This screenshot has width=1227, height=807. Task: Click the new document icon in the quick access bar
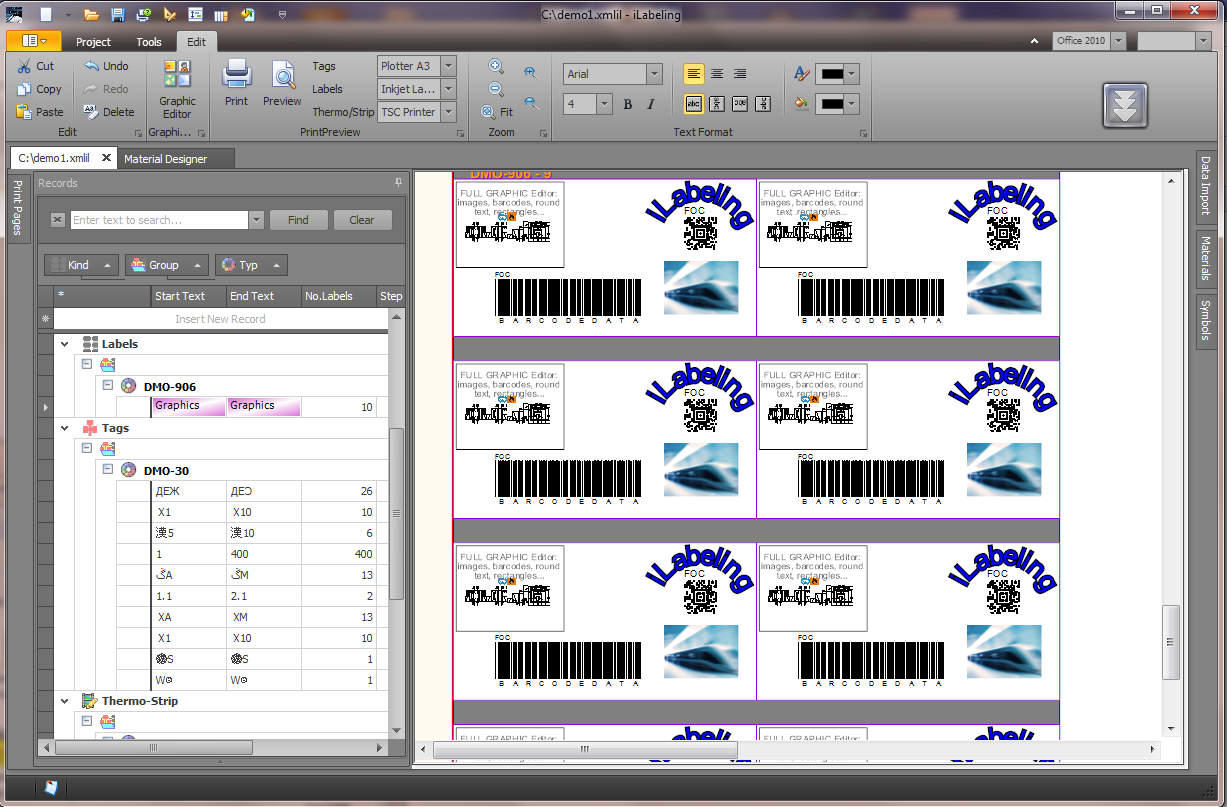tap(46, 14)
